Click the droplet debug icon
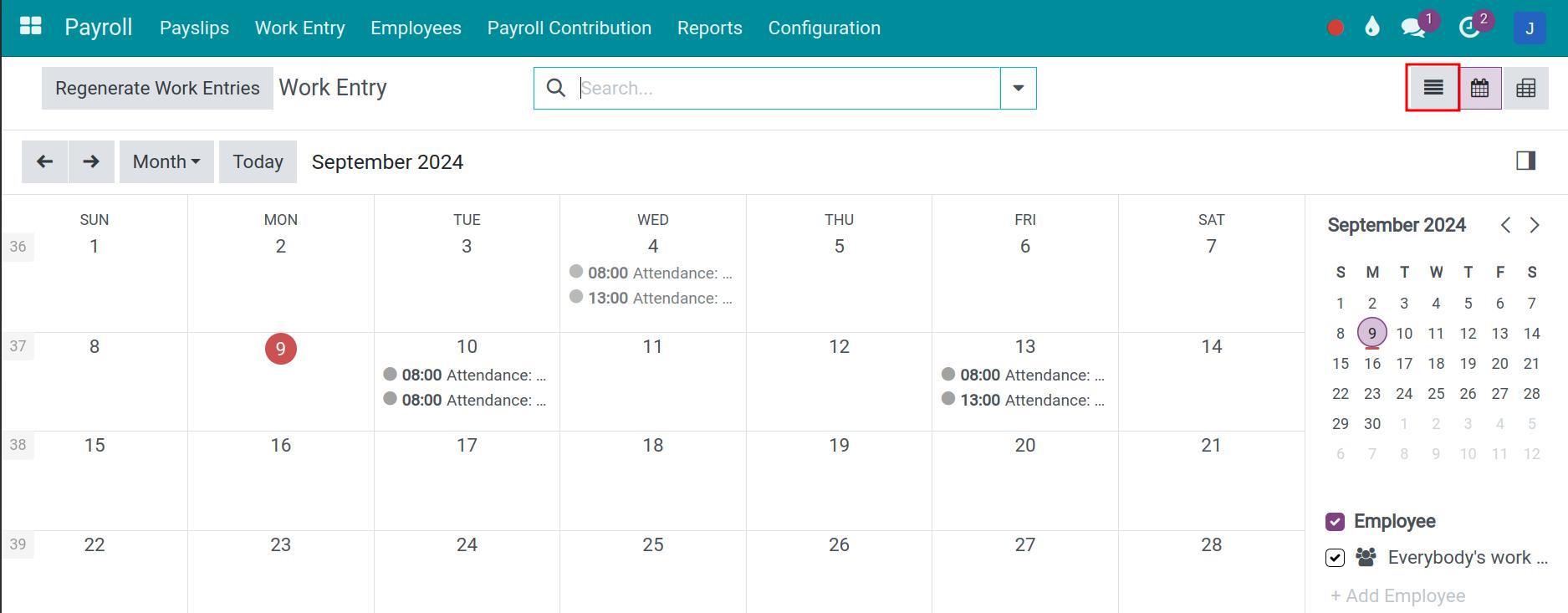Image resolution: width=1568 pixels, height=613 pixels. click(x=1371, y=28)
